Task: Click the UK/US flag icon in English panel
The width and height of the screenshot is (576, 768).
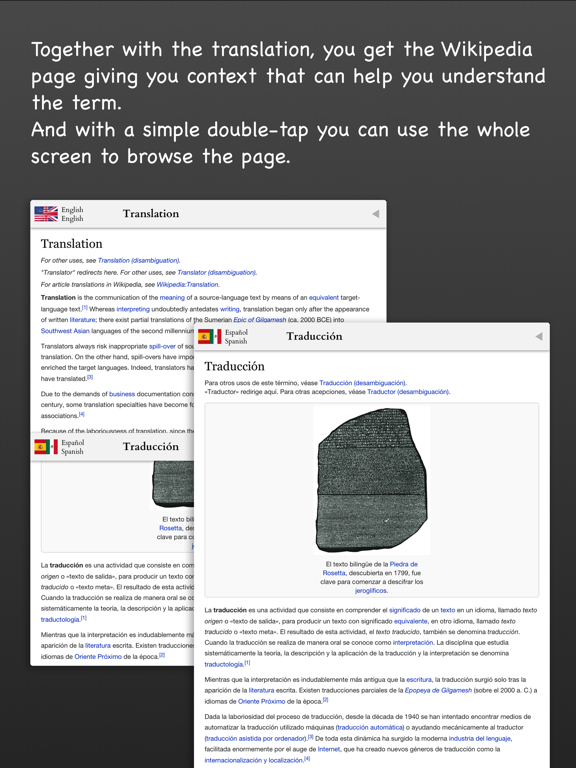Action: (x=46, y=214)
